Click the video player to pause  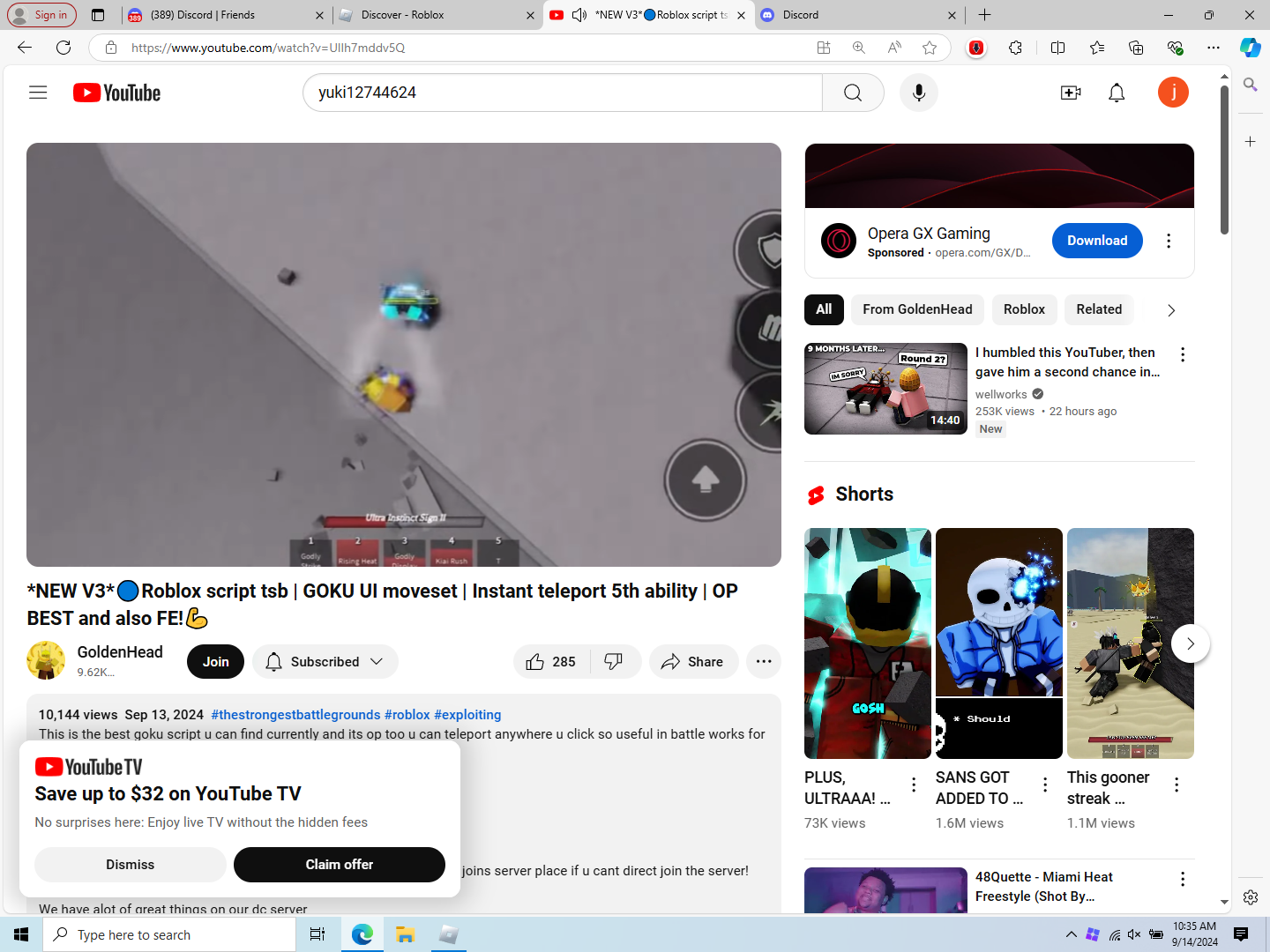[x=404, y=354]
